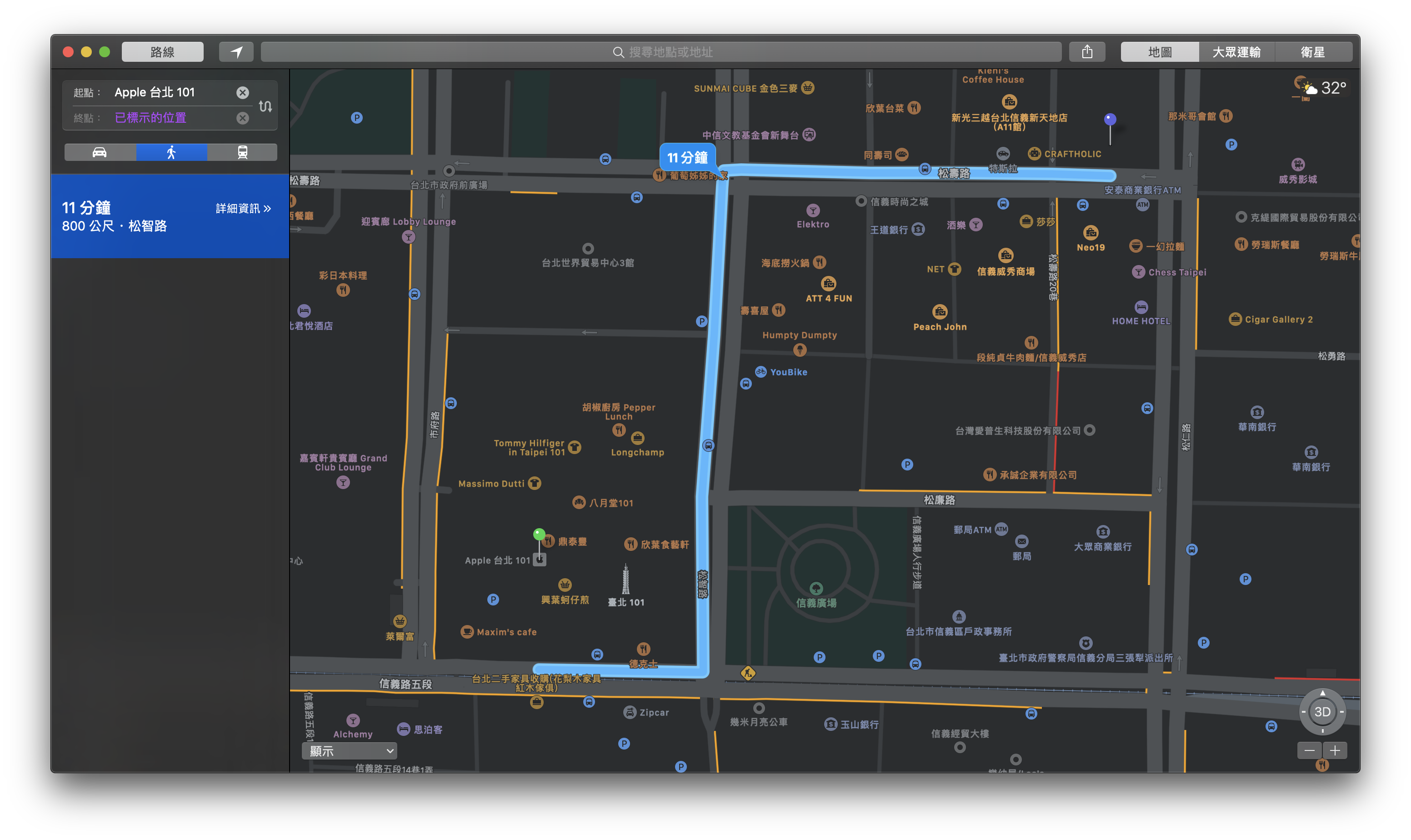1411x840 pixels.
Task: Select the Cigar Gallery 2 shop icon
Action: 1235,319
